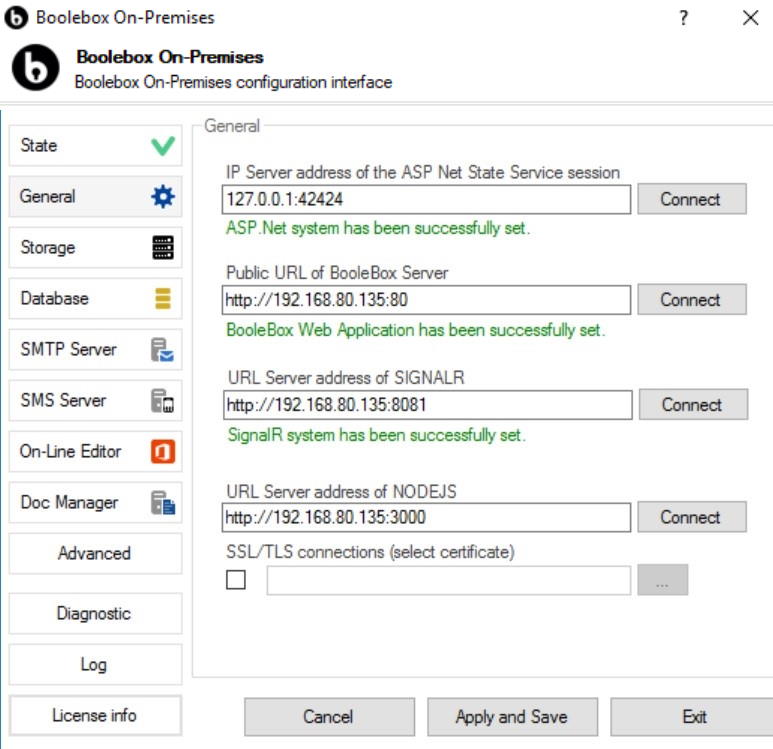Click 'SignalR system has been successfully set.' message
The height and width of the screenshot is (749, 773).
tap(377, 435)
